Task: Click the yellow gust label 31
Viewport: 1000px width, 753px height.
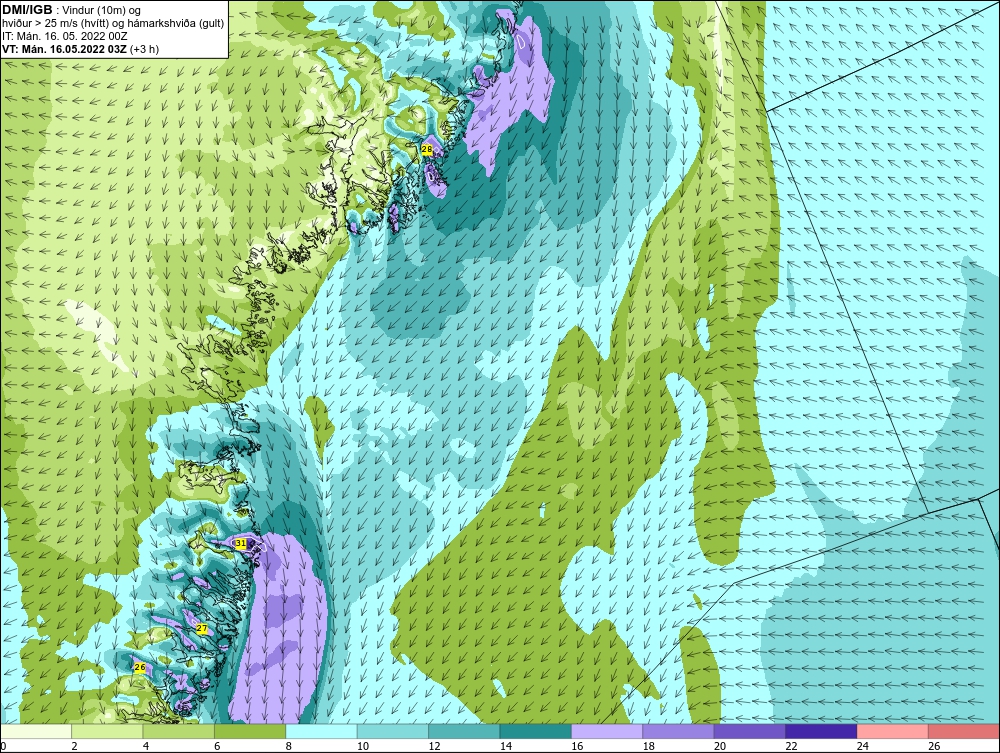Action: click(240, 543)
